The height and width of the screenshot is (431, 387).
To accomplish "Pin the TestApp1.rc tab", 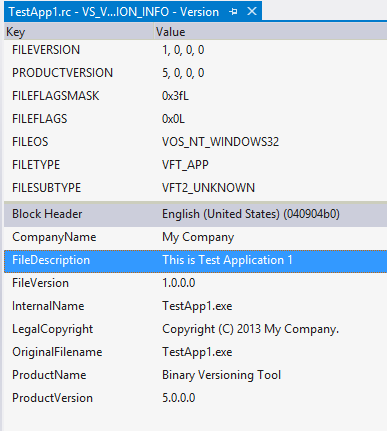I will coord(233,12).
